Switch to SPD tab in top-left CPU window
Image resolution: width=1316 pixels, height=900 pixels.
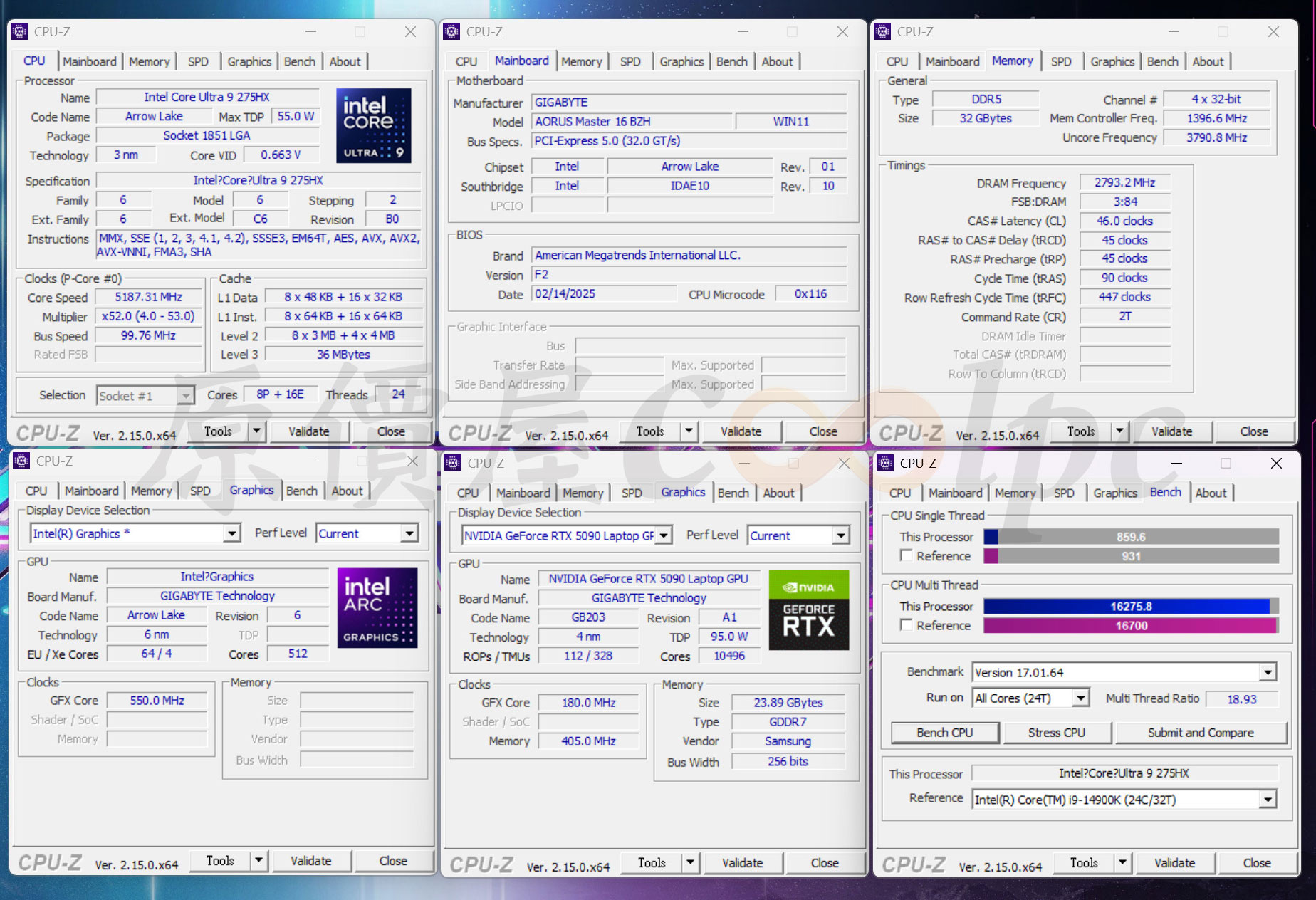[x=198, y=61]
